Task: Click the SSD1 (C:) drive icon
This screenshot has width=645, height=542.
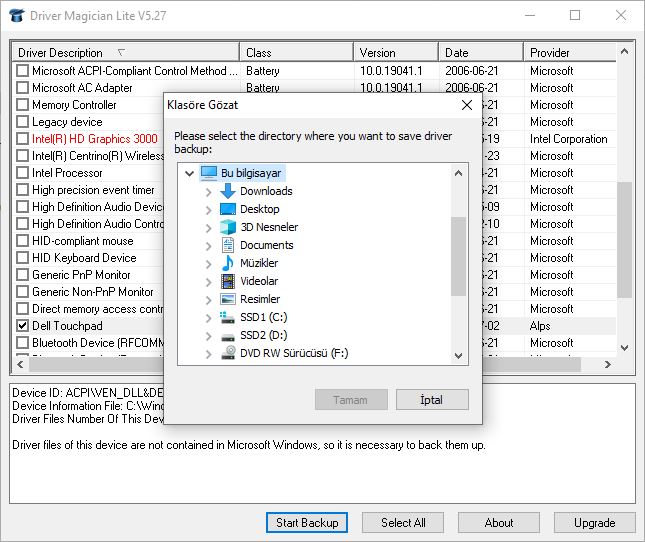Action: click(x=227, y=317)
